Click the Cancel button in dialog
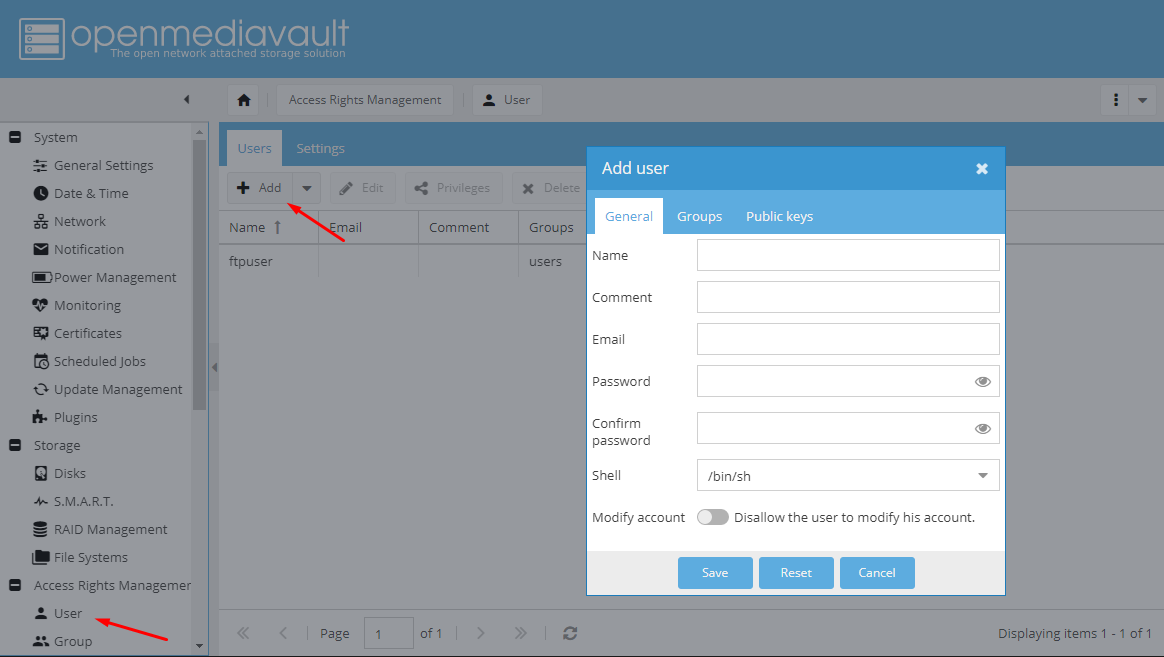 [876, 573]
